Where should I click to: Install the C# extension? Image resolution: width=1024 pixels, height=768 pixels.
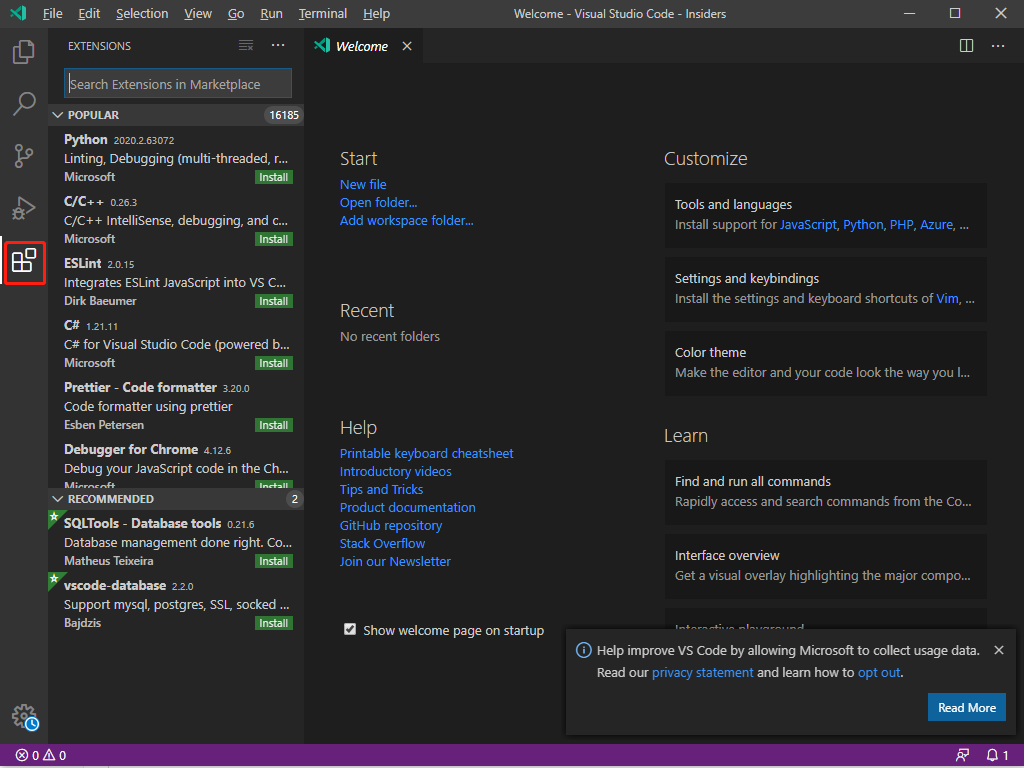pos(274,363)
